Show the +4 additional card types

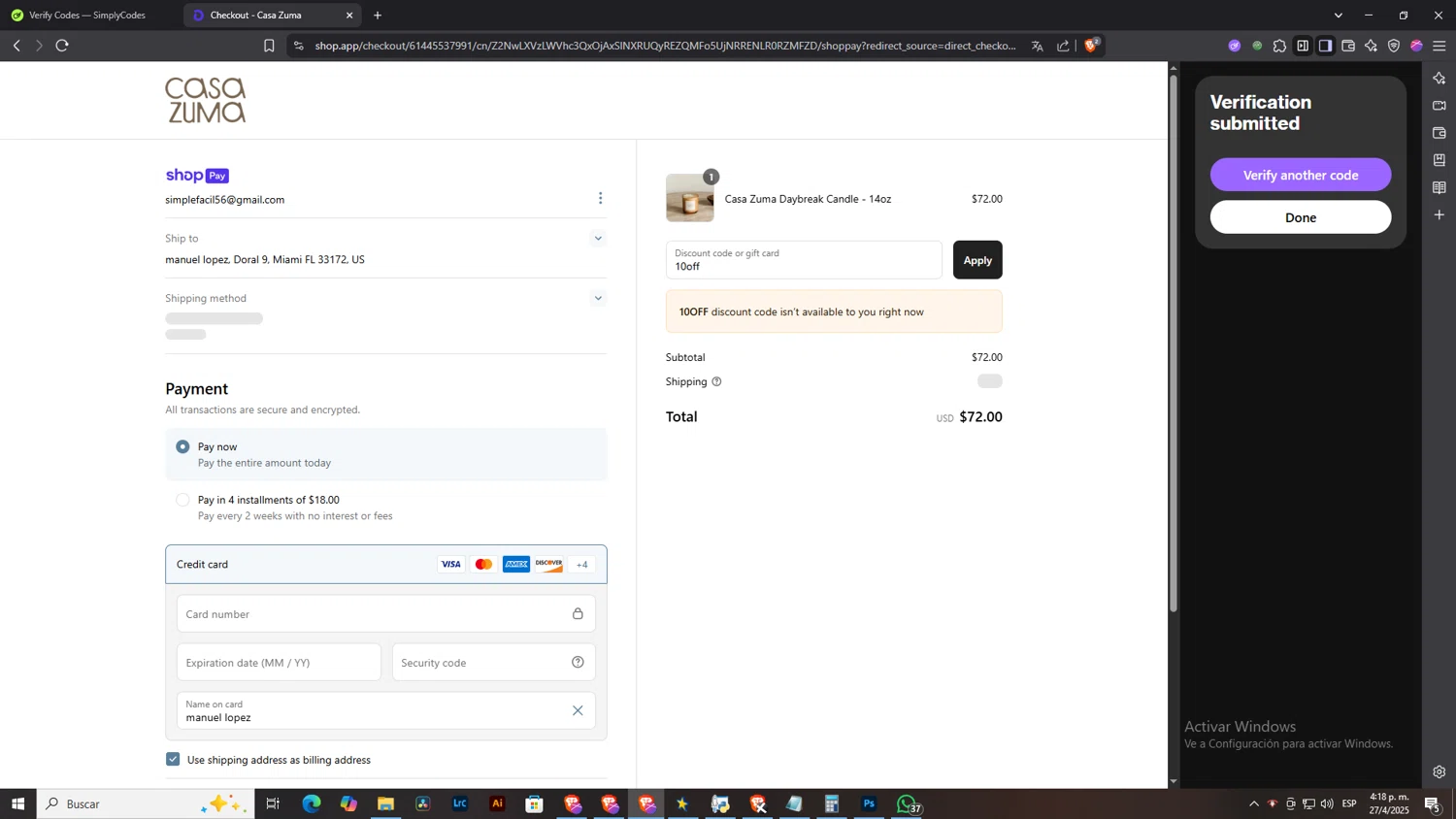tap(582, 565)
